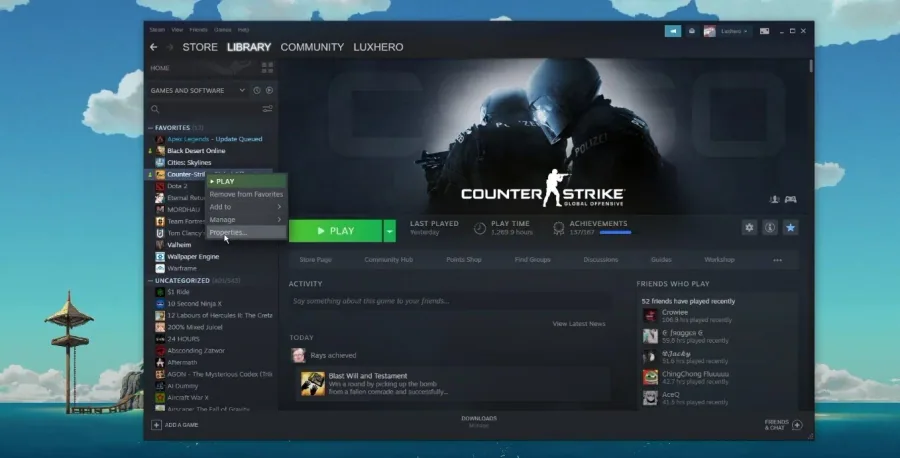Screen dimensions: 900x458
Task: Open the Play button dropdown arrow
Action: (390, 231)
